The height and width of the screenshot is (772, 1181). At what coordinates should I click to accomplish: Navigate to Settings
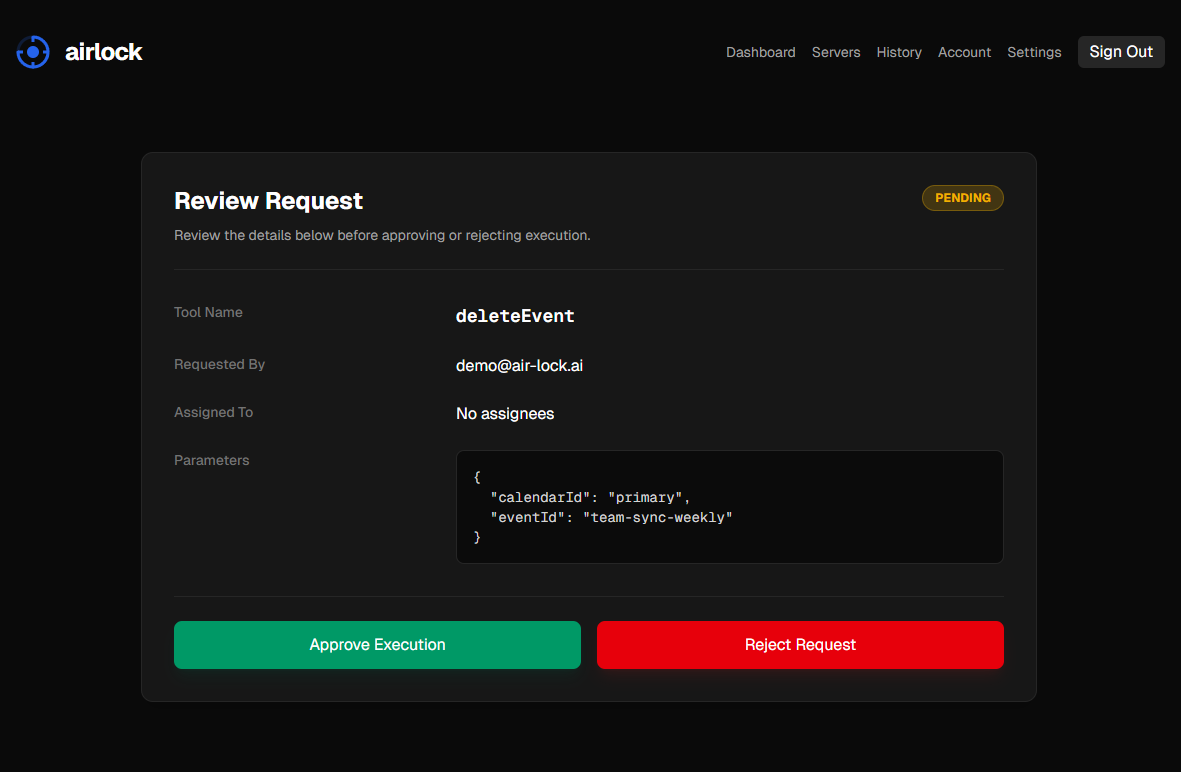tap(1033, 52)
